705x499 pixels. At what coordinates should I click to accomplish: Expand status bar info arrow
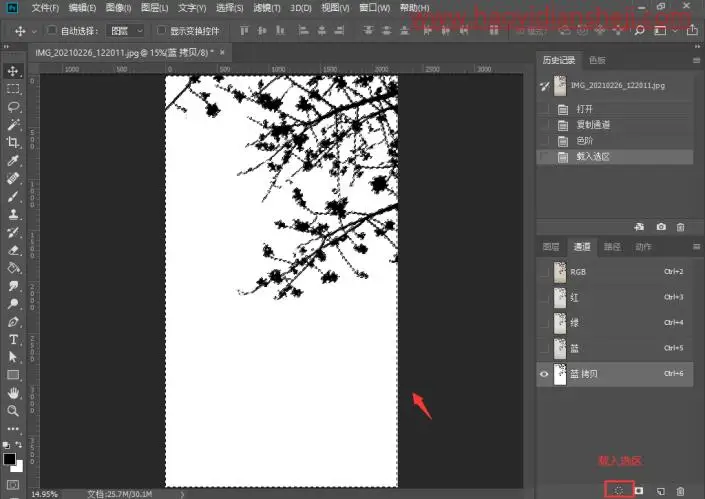[182, 495]
